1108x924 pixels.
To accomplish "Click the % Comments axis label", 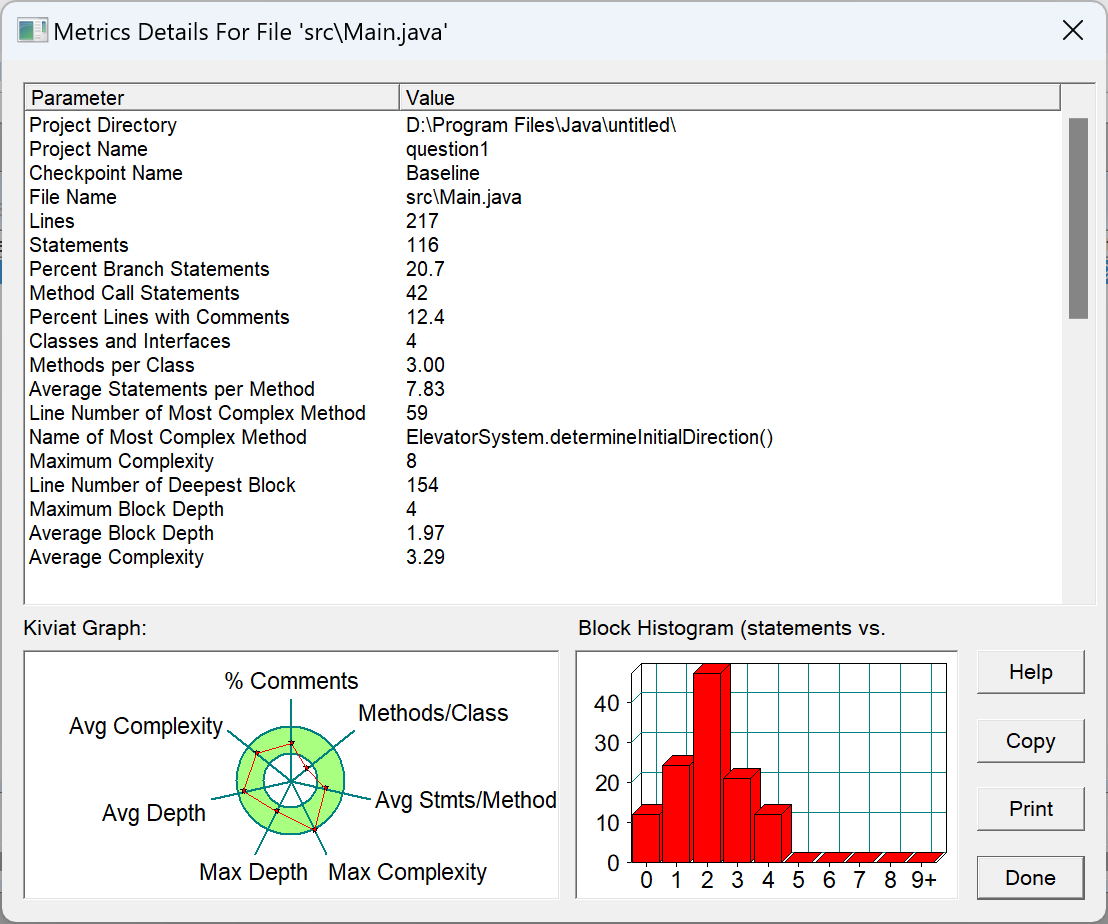I will (x=291, y=680).
